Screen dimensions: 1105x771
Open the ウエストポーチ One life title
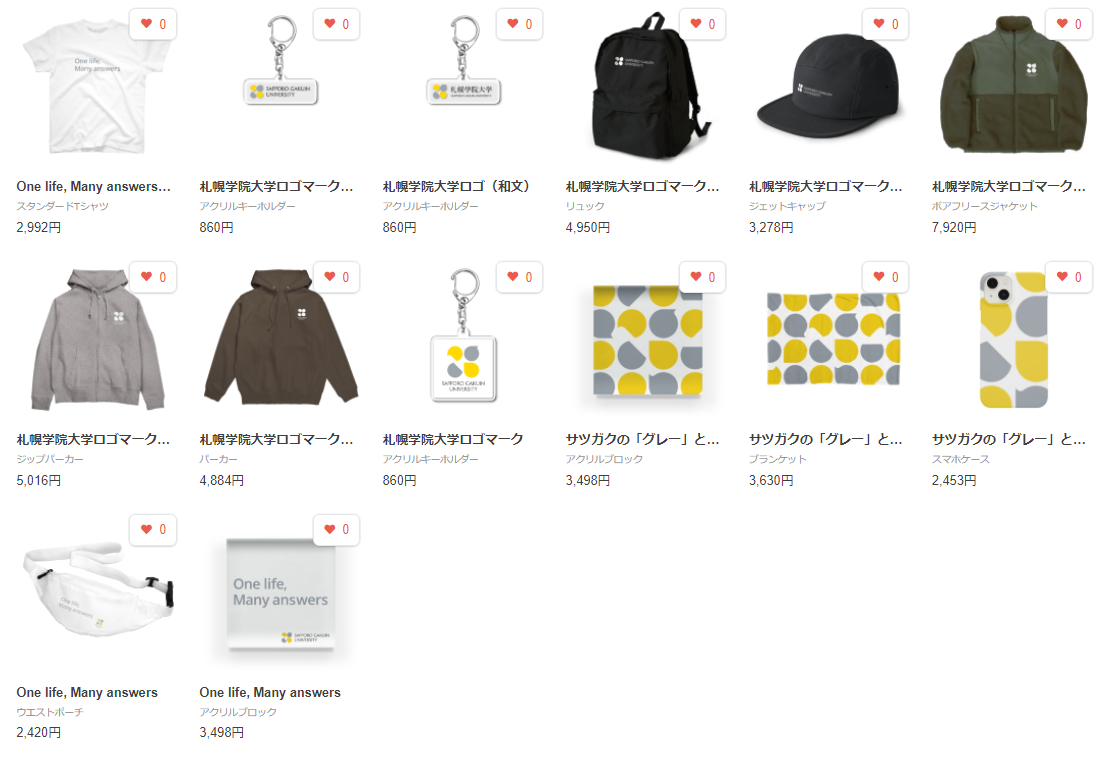(87, 693)
